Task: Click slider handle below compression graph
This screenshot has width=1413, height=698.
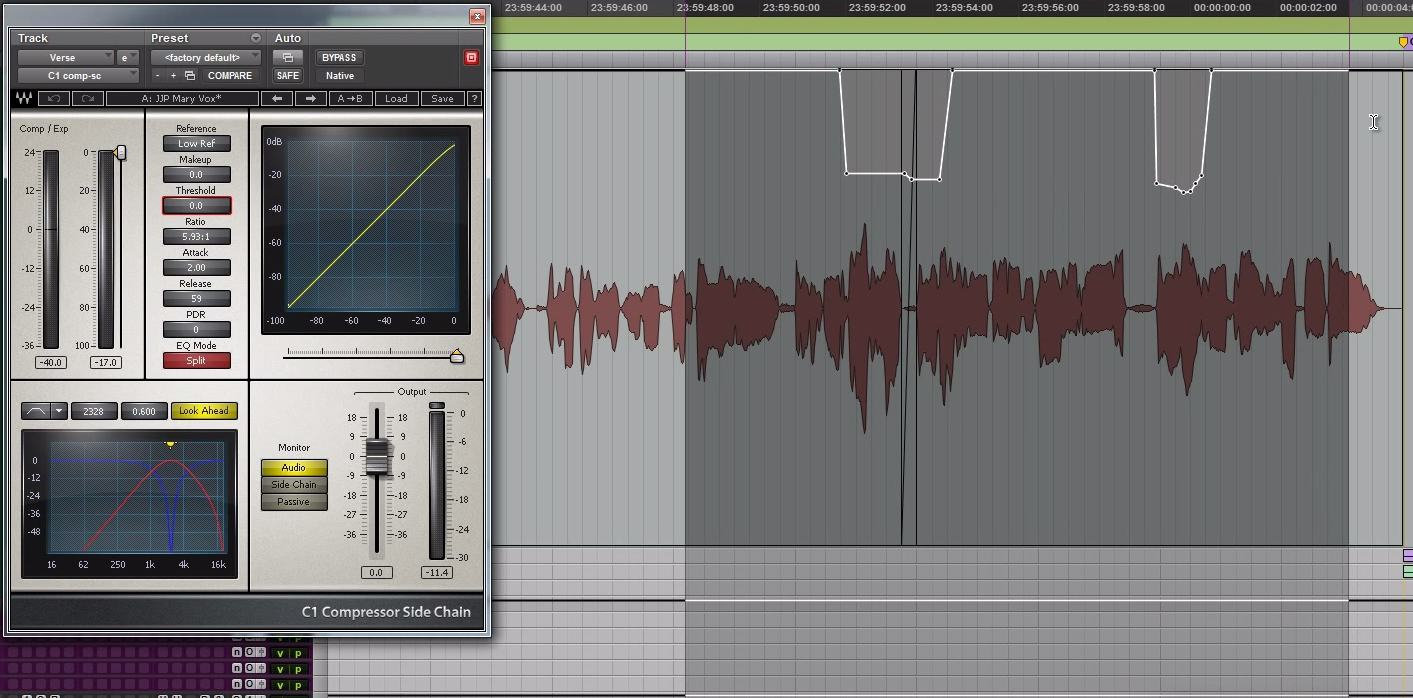Action: [457, 356]
